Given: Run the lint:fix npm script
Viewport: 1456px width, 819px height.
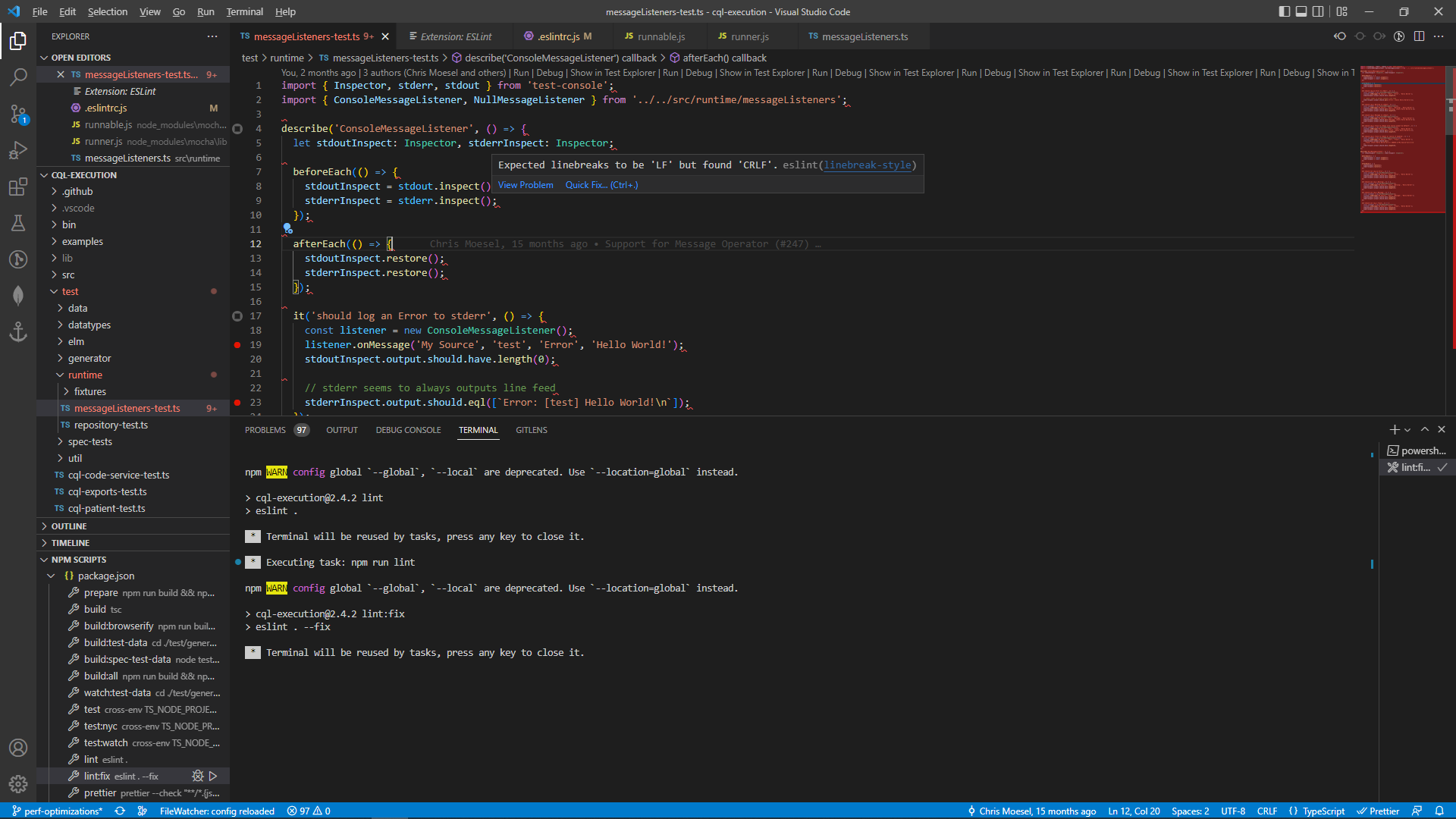Looking at the screenshot, I should click(x=213, y=776).
